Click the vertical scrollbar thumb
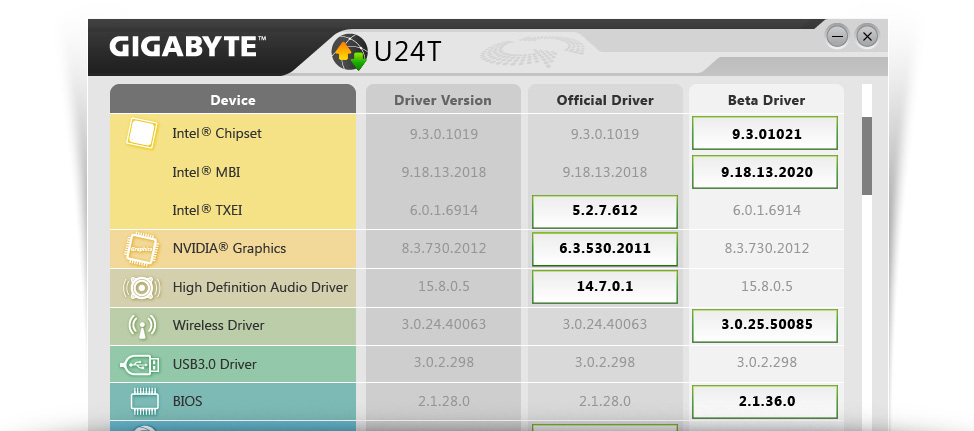Screen dimensions: 974x431 [x=867, y=155]
